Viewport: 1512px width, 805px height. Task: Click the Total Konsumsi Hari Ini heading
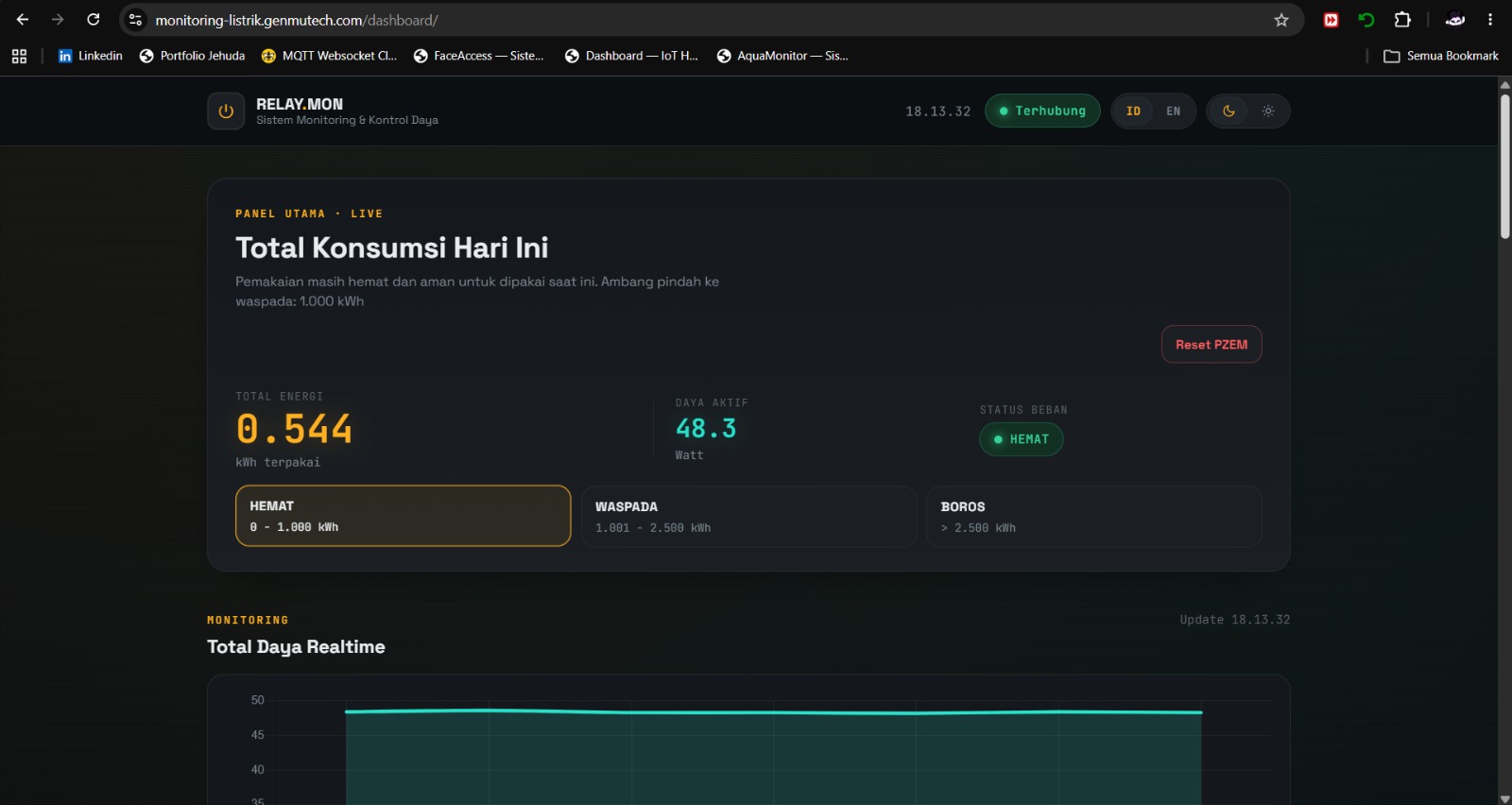tap(391, 248)
